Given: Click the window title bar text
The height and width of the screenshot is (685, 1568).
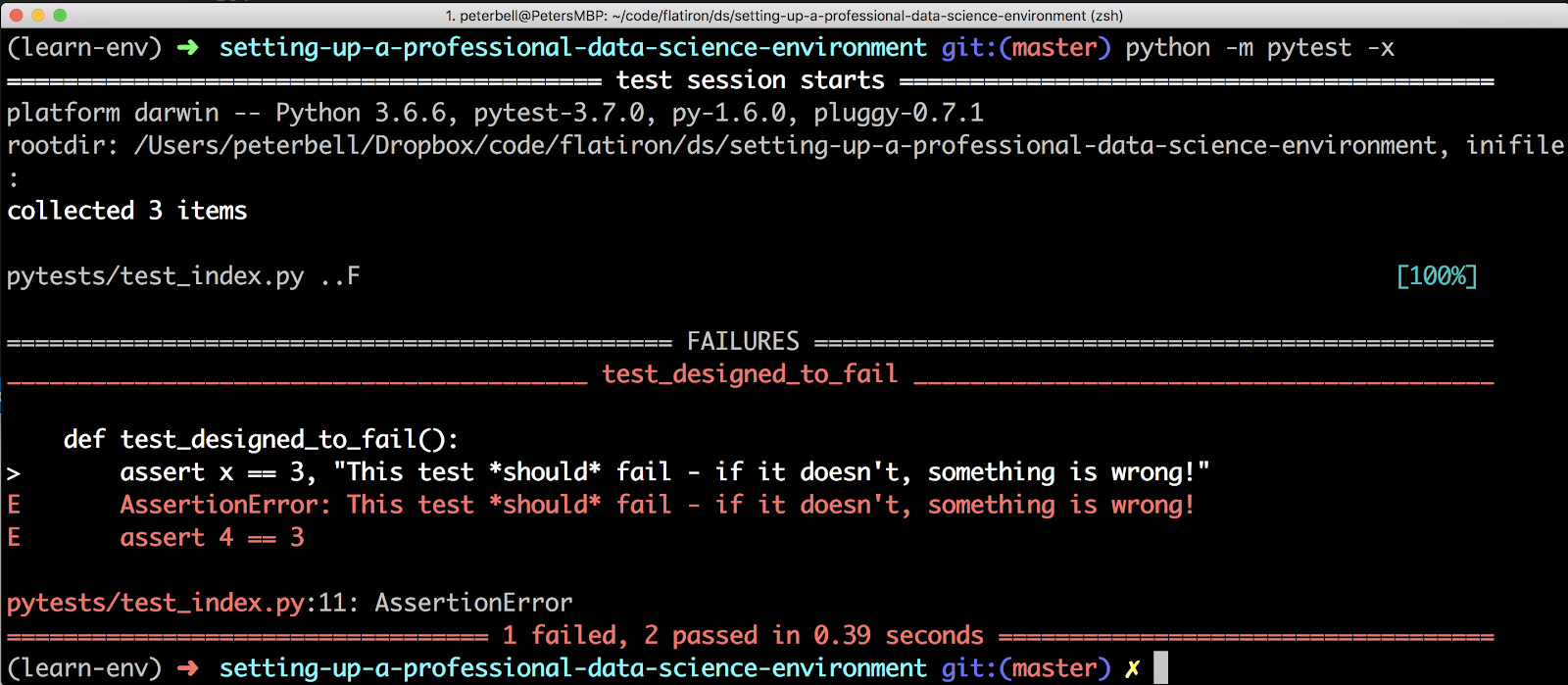Looking at the screenshot, I should [784, 15].
